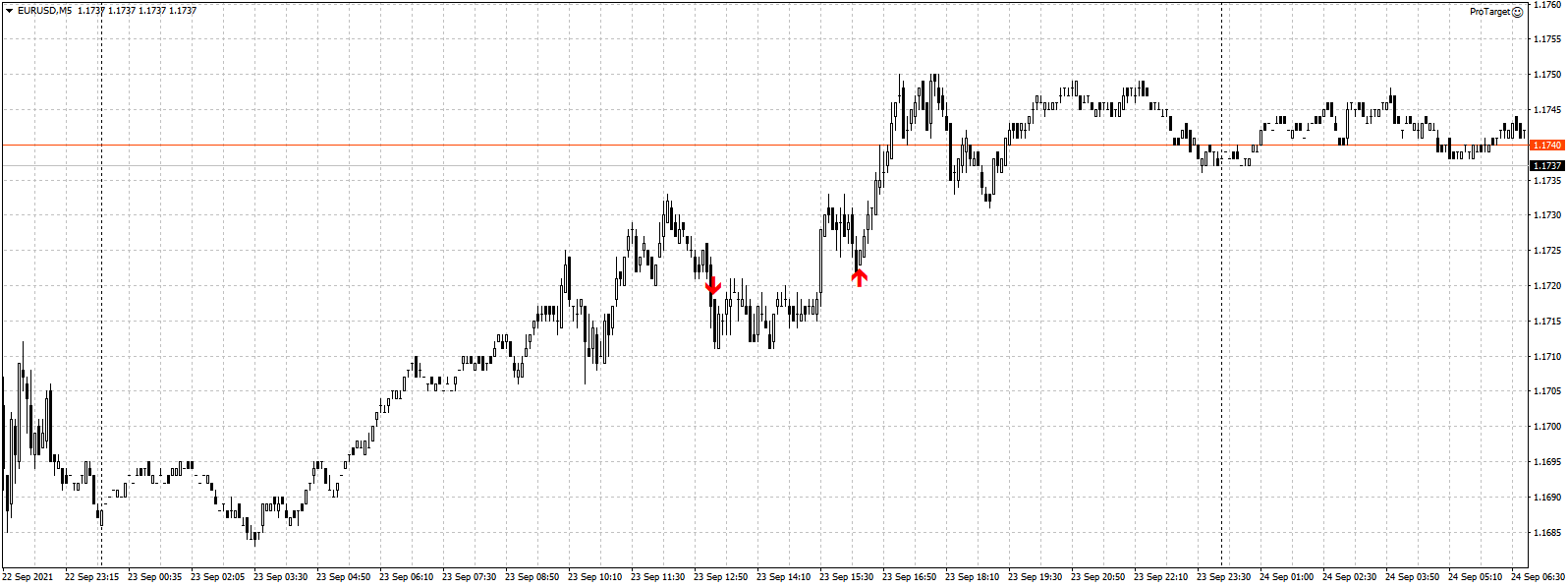Click the 1.1730 price scale value
The height and width of the screenshot is (588, 1568).
(x=1547, y=215)
